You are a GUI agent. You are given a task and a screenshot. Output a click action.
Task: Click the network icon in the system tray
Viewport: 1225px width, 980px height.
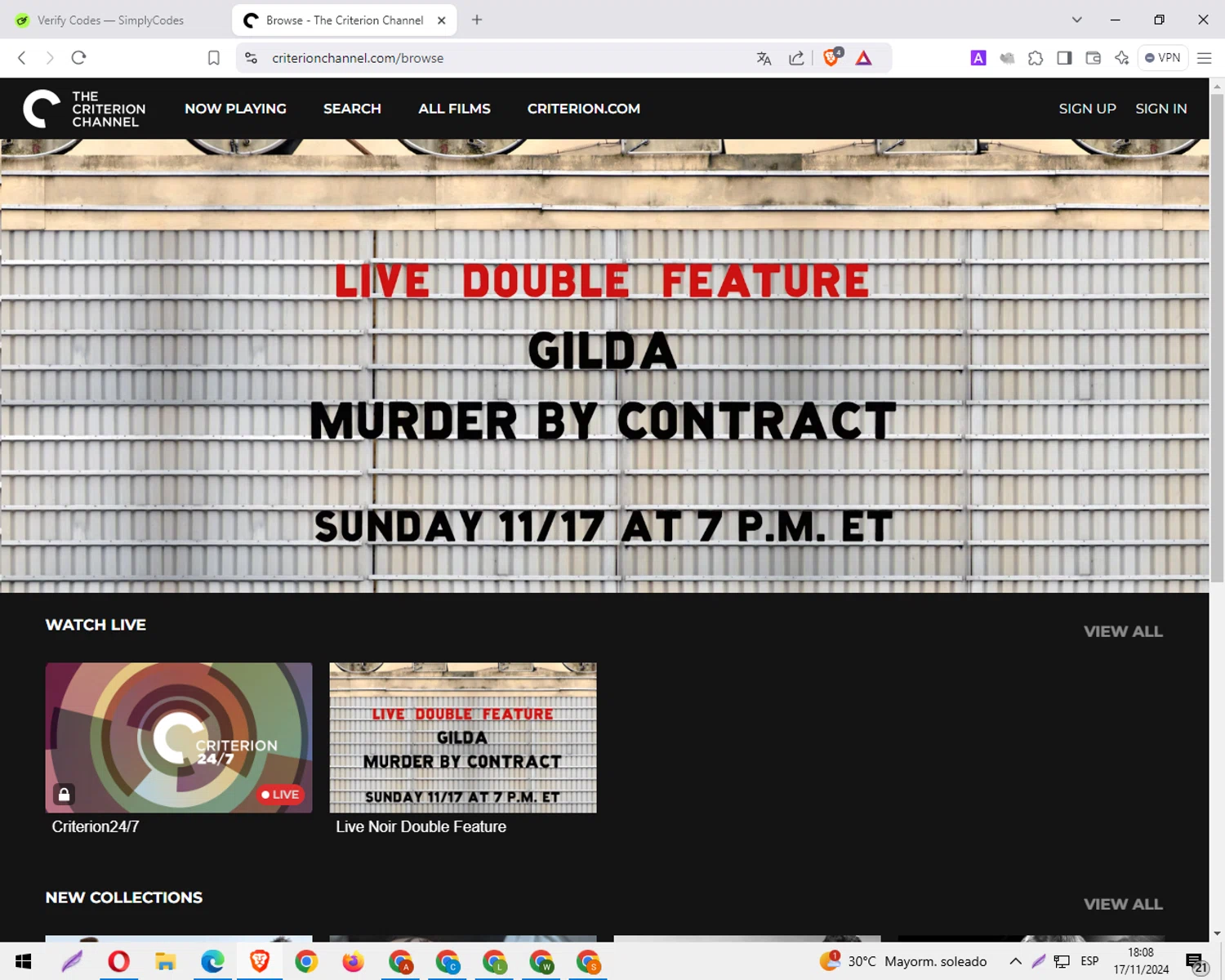[x=1062, y=961]
